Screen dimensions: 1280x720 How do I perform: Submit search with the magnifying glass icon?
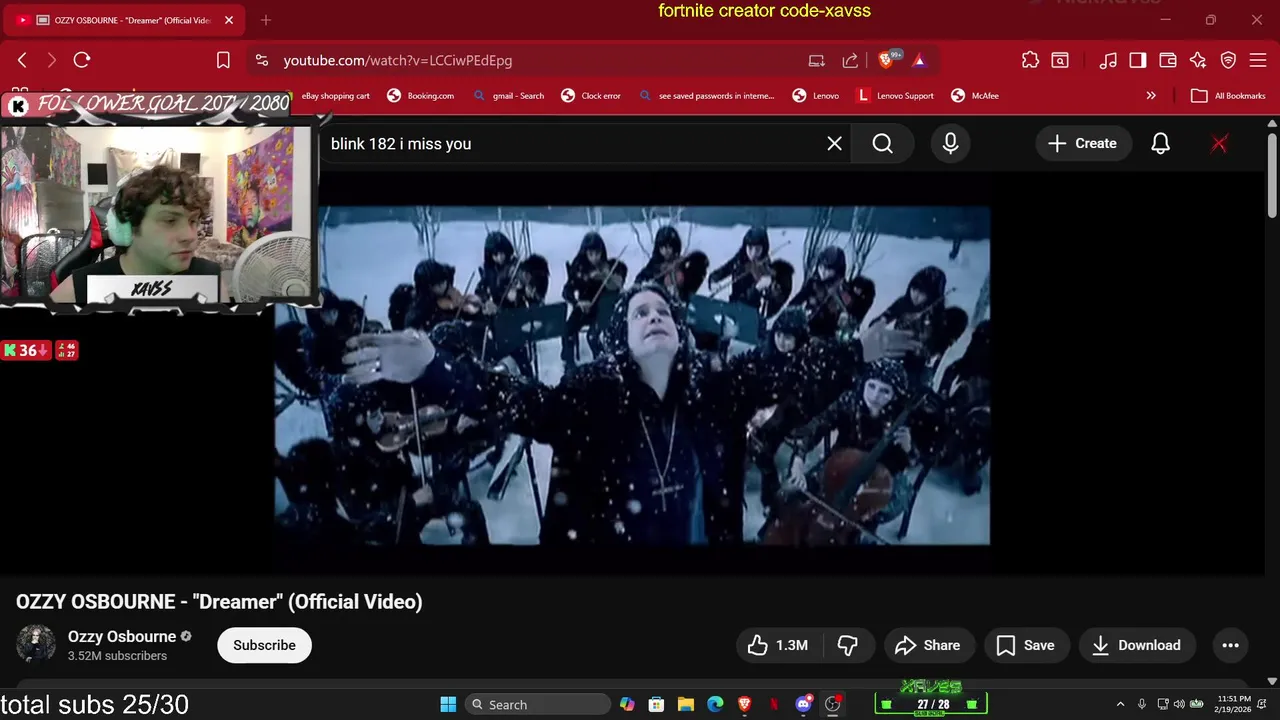coord(882,144)
